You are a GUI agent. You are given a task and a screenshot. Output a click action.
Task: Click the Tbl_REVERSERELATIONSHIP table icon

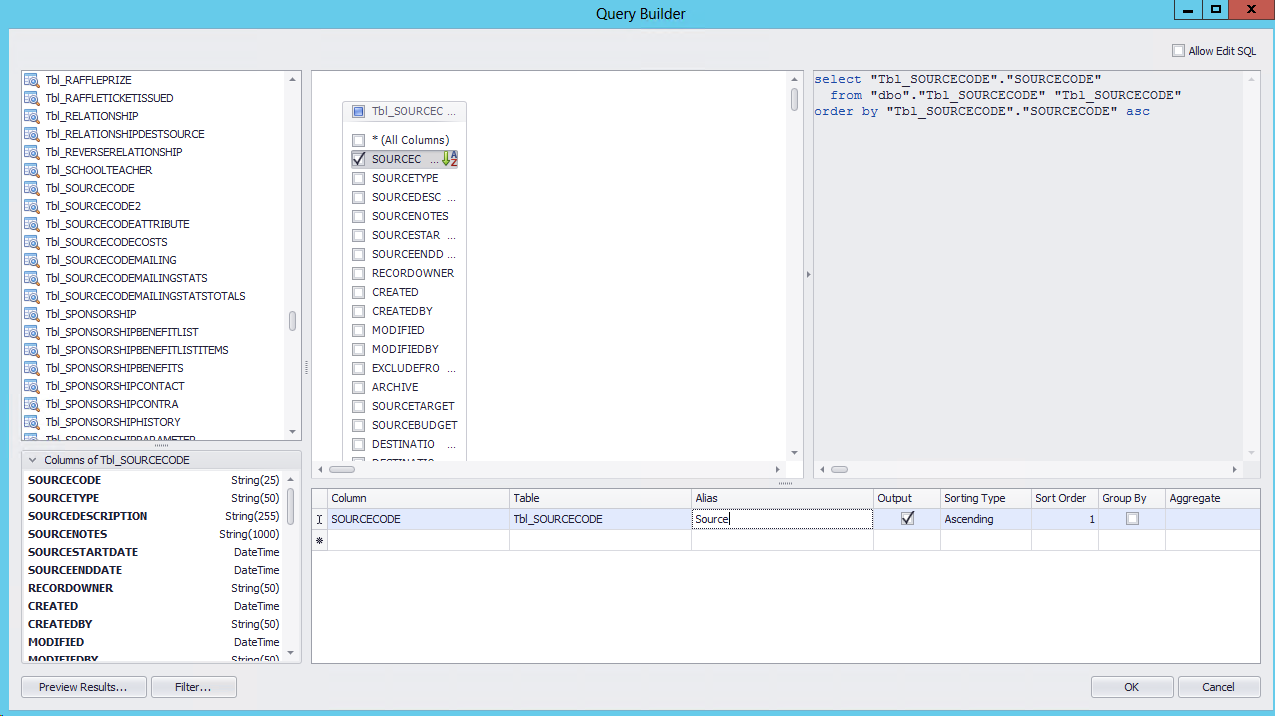point(31,152)
